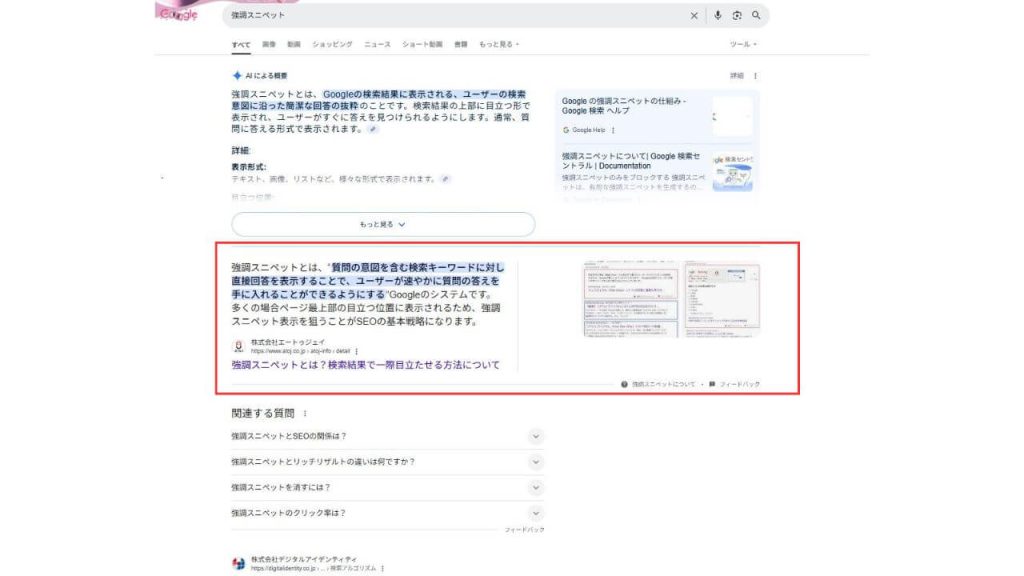Expand AI overview with もっと見る button

tap(383, 224)
